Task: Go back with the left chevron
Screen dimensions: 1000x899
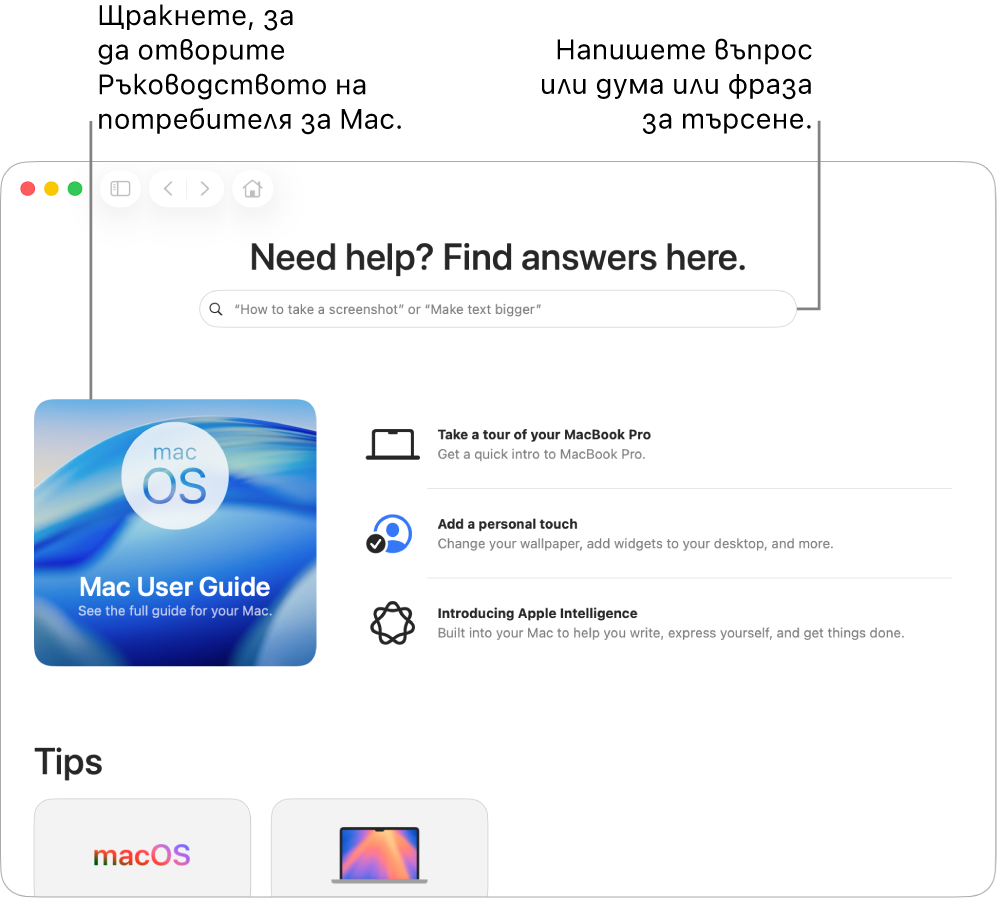Action: [x=168, y=189]
